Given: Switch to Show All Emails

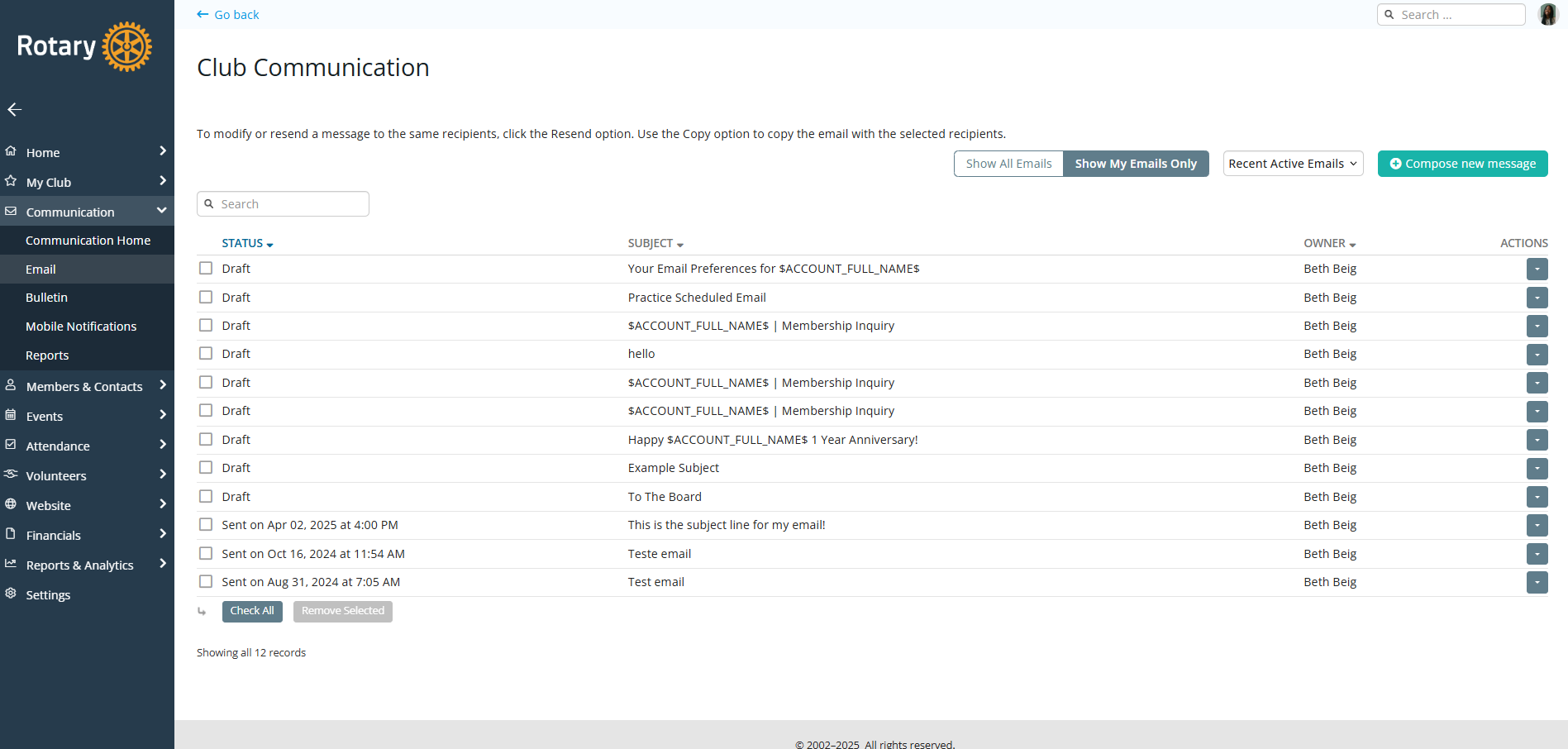Looking at the screenshot, I should (1008, 164).
